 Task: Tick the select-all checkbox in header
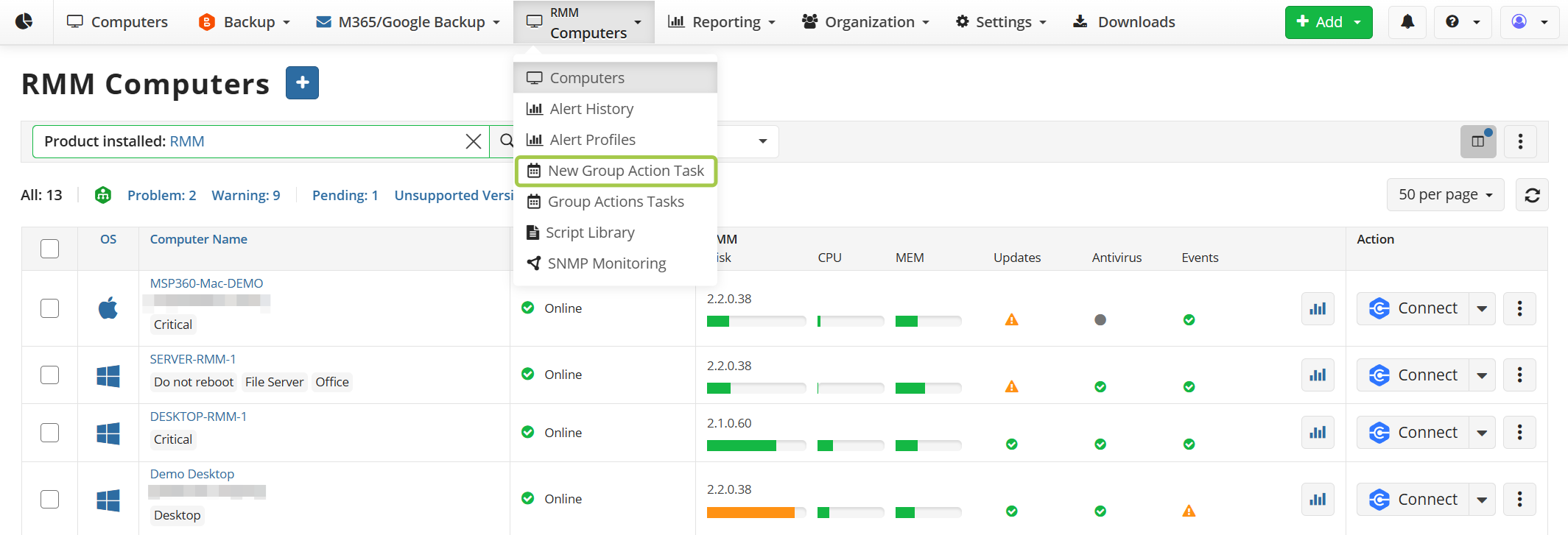click(x=49, y=249)
